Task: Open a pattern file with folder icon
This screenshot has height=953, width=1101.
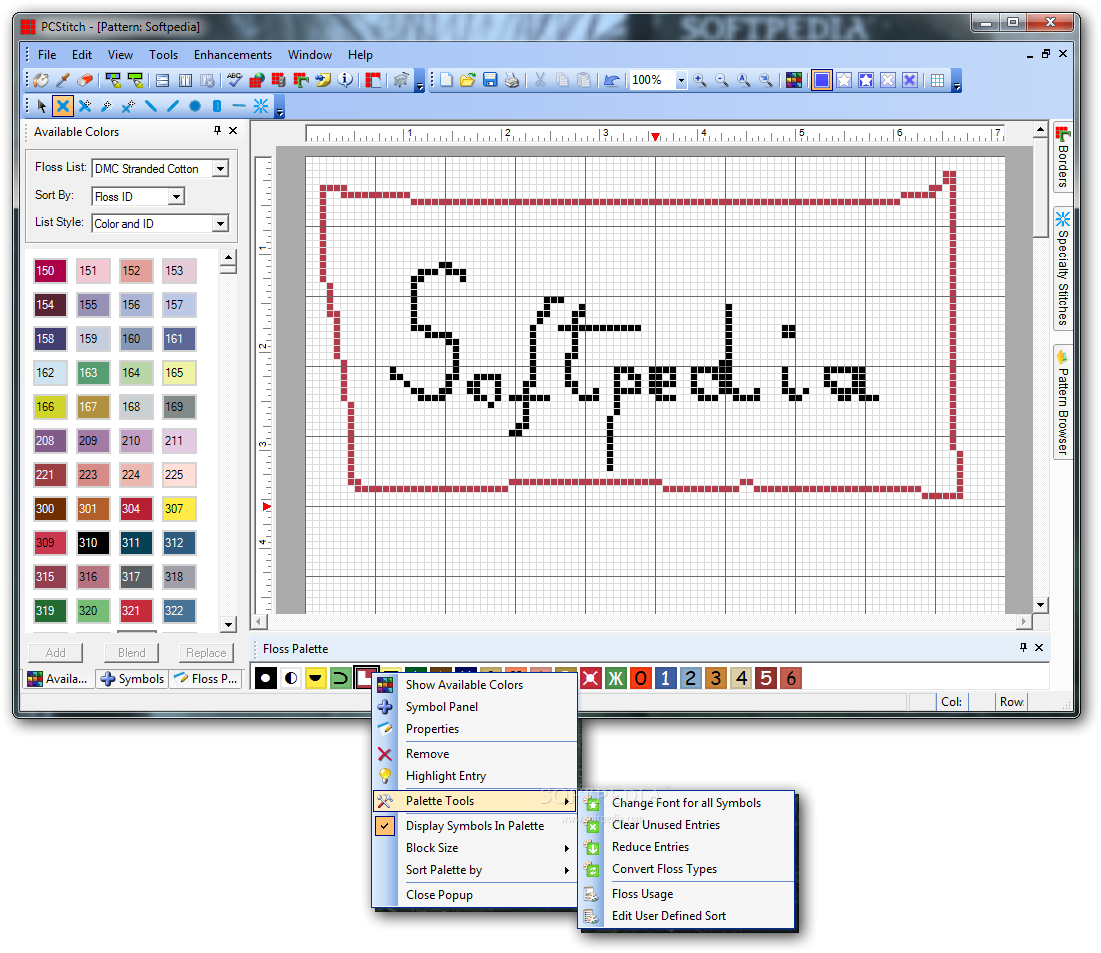Action: (468, 80)
